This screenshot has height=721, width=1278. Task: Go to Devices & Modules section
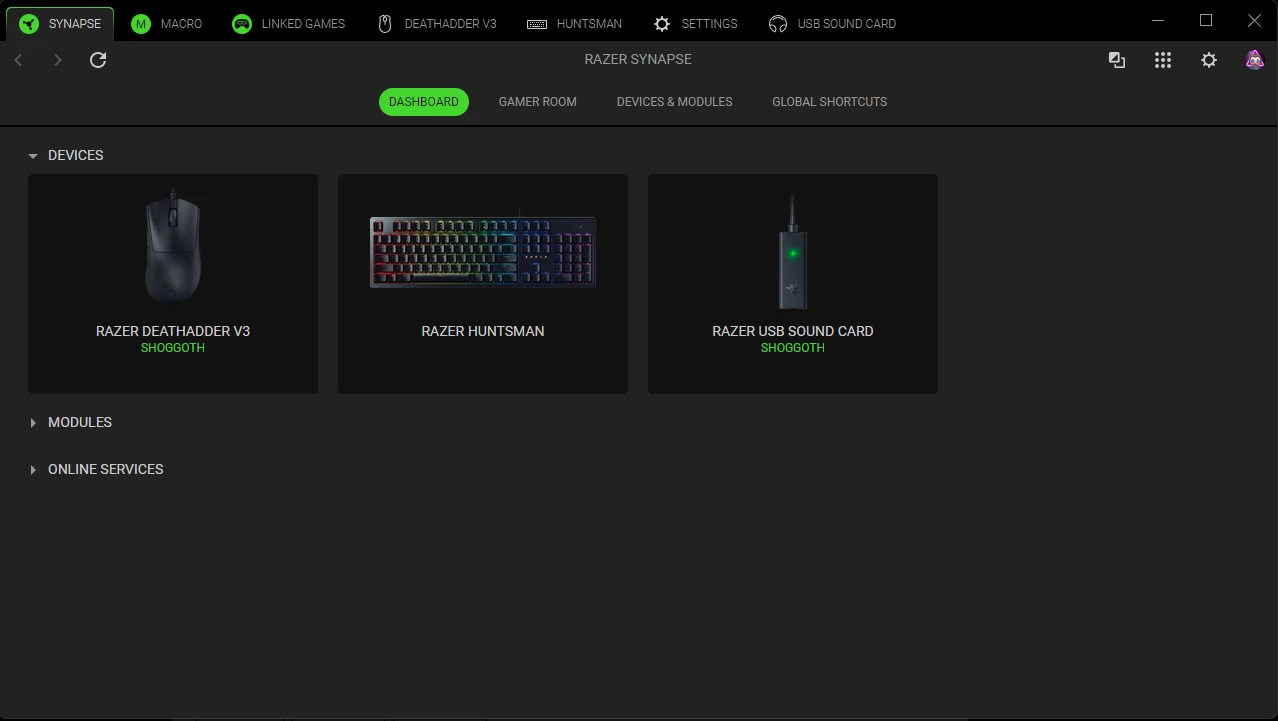pyautogui.click(x=675, y=102)
